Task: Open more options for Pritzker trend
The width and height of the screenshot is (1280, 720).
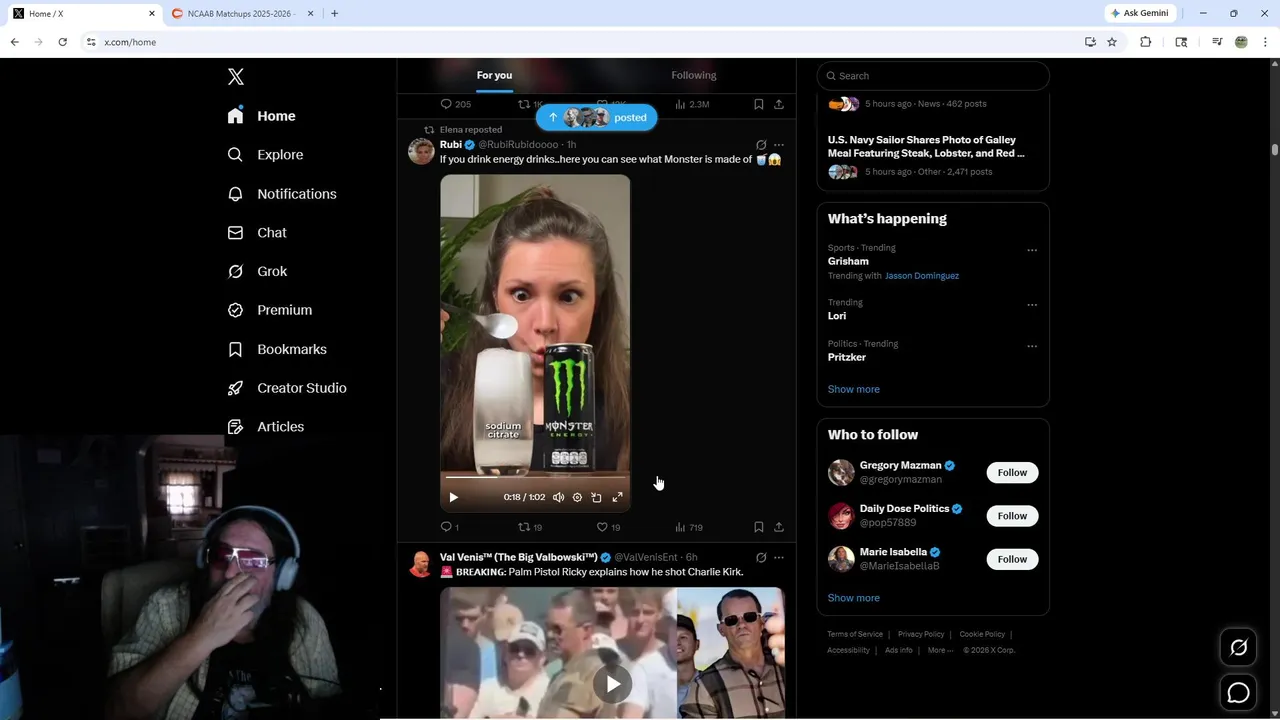Action: [x=1032, y=346]
